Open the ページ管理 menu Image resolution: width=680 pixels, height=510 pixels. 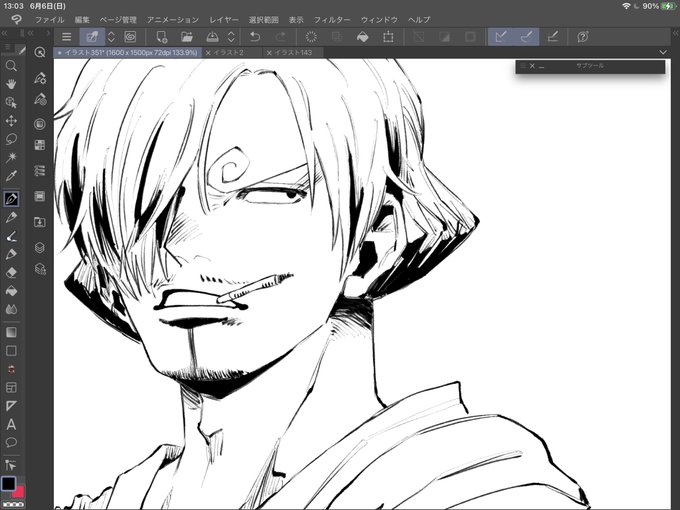point(118,20)
